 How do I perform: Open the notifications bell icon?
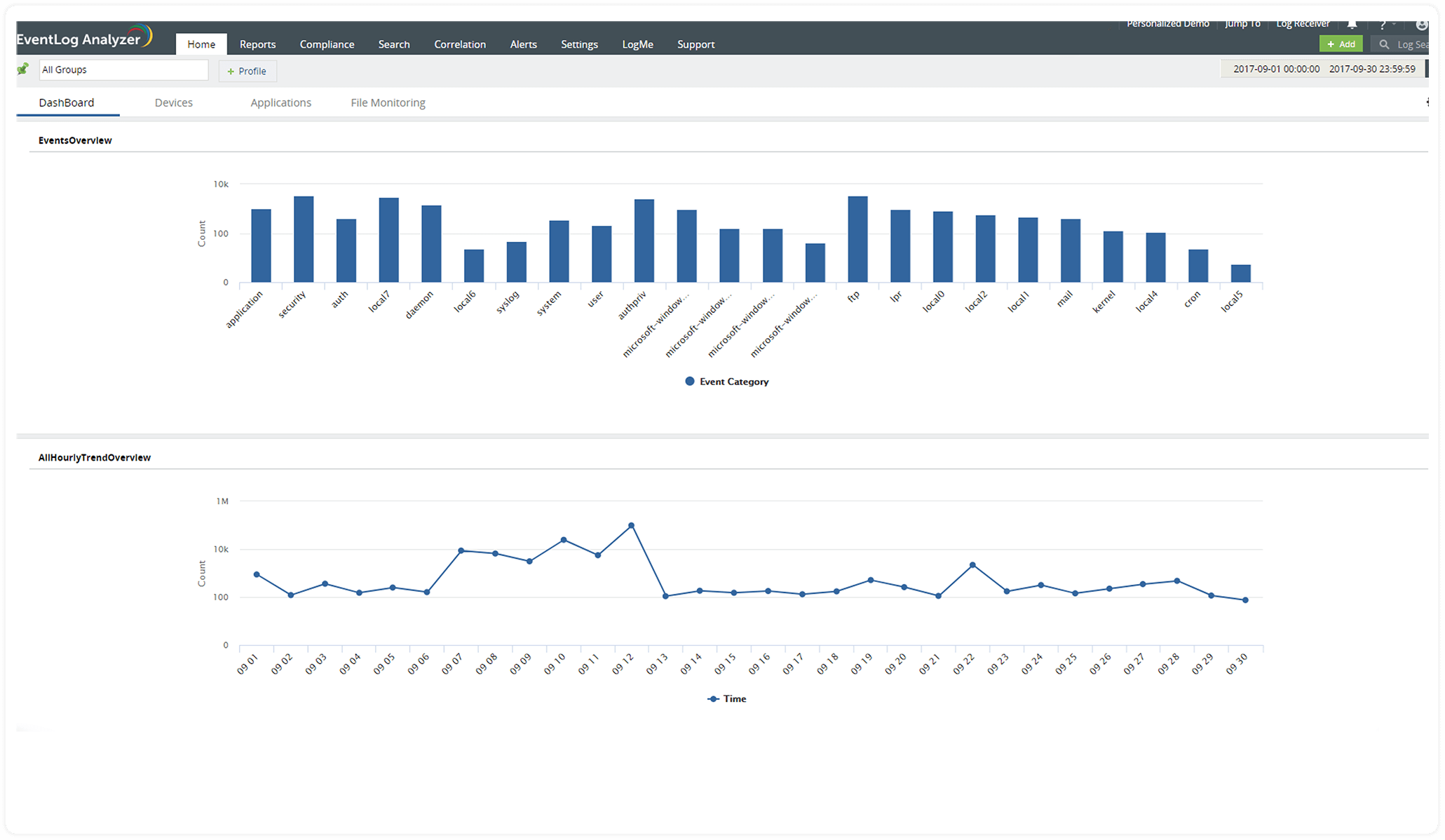[x=1352, y=25]
